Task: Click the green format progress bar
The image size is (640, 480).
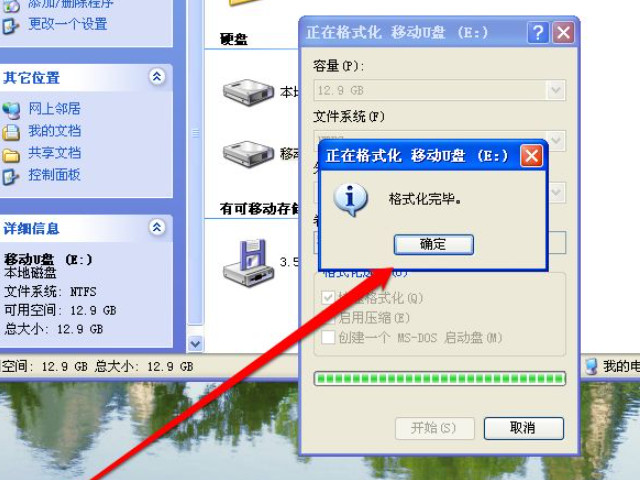Action: click(x=440, y=379)
